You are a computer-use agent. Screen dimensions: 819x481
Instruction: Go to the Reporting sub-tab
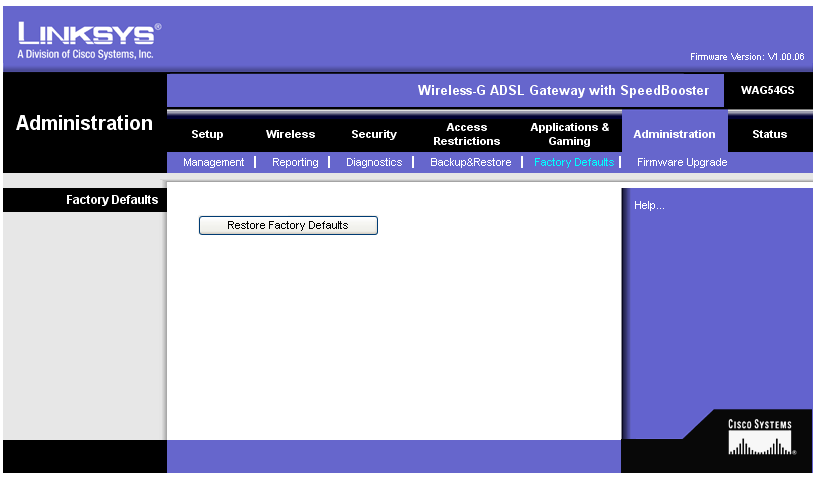coord(295,162)
